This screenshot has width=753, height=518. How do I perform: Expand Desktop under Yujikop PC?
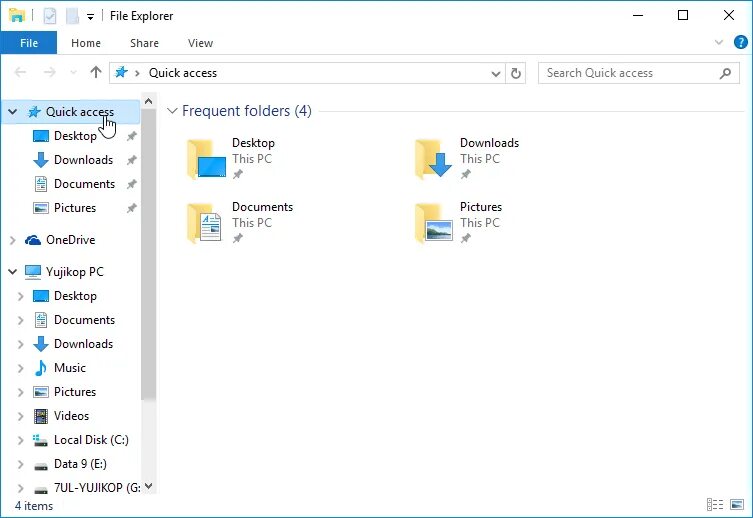pyautogui.click(x=21, y=296)
